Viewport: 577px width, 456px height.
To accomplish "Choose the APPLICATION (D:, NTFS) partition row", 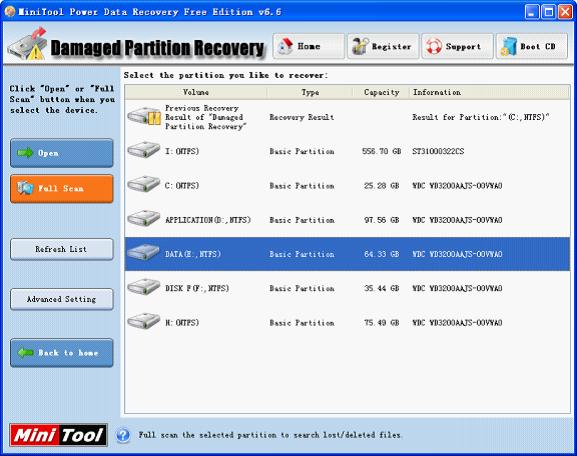I will click(347, 220).
